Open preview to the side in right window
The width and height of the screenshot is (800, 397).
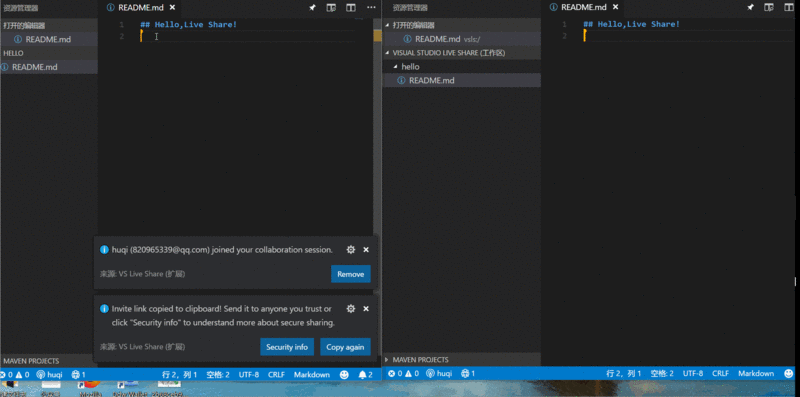(769, 8)
